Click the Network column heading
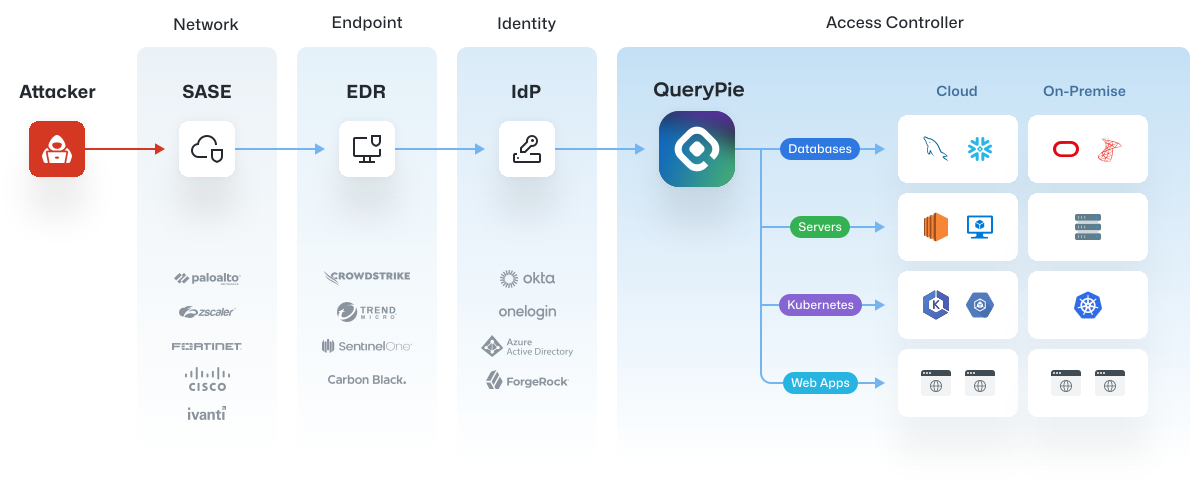 pyautogui.click(x=207, y=25)
